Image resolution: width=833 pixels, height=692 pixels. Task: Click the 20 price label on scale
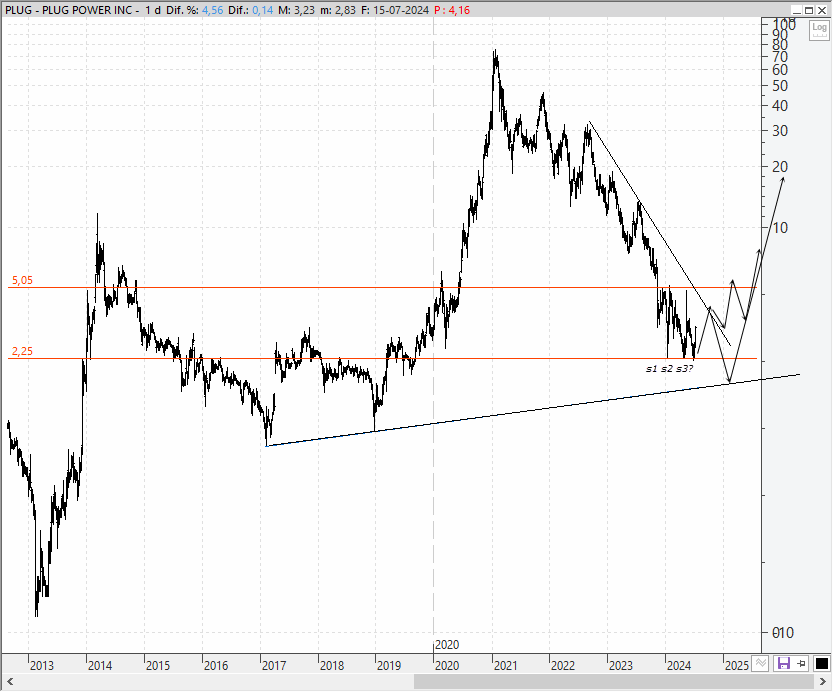(x=779, y=167)
